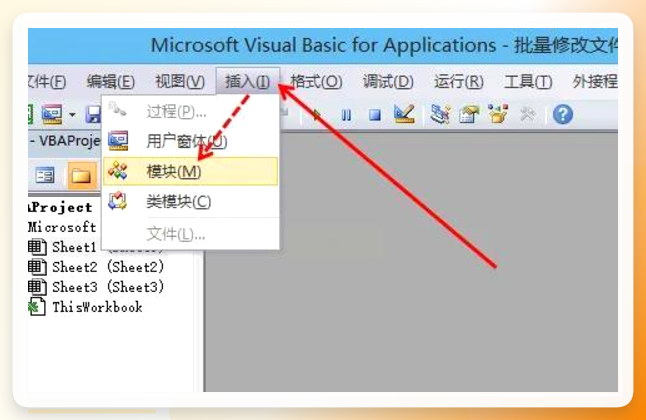Open the 运行(R) menu

pyautogui.click(x=459, y=82)
